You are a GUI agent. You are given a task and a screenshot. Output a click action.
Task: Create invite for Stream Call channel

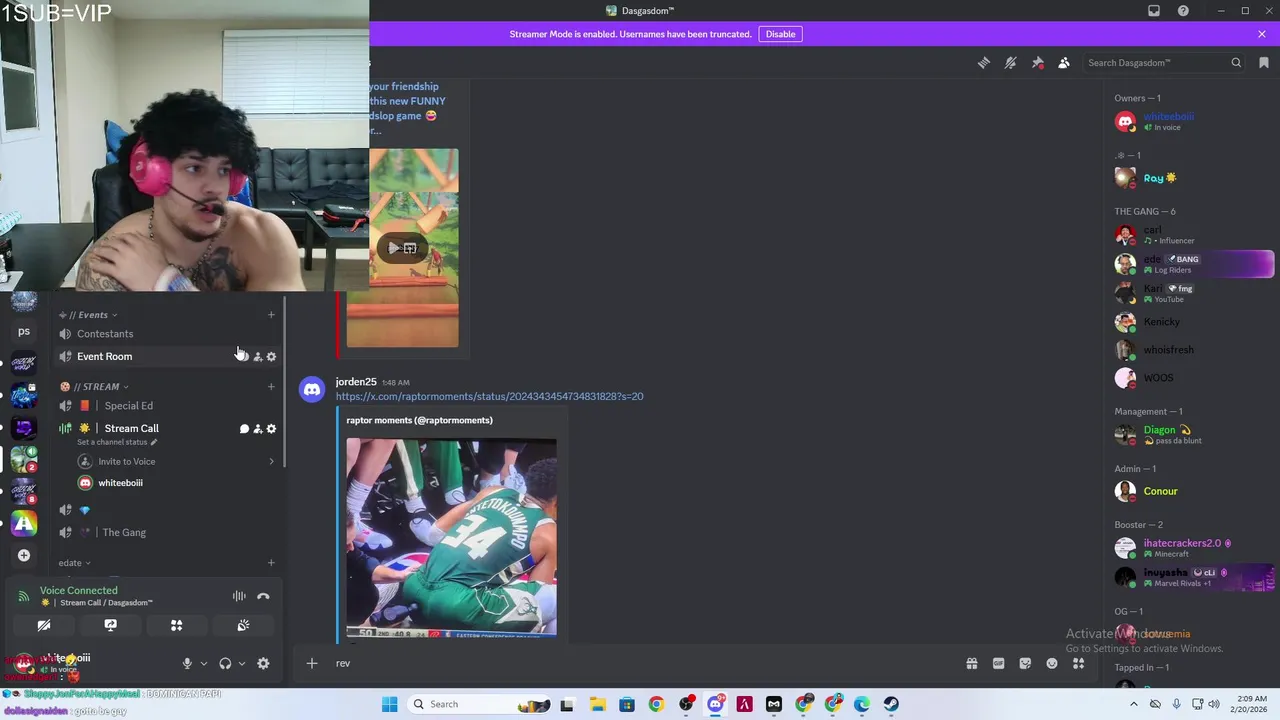[257, 429]
